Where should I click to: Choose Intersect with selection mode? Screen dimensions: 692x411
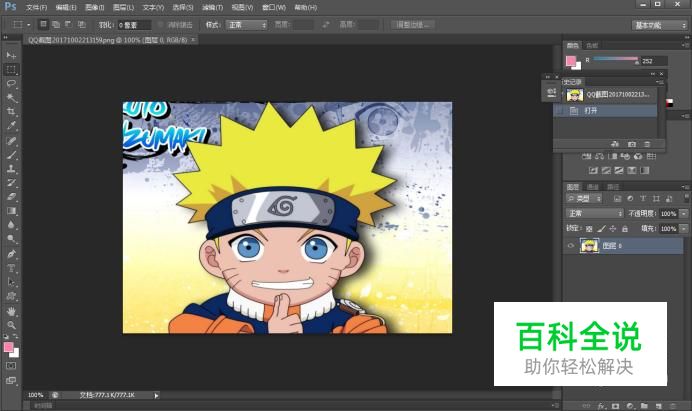click(x=81, y=25)
